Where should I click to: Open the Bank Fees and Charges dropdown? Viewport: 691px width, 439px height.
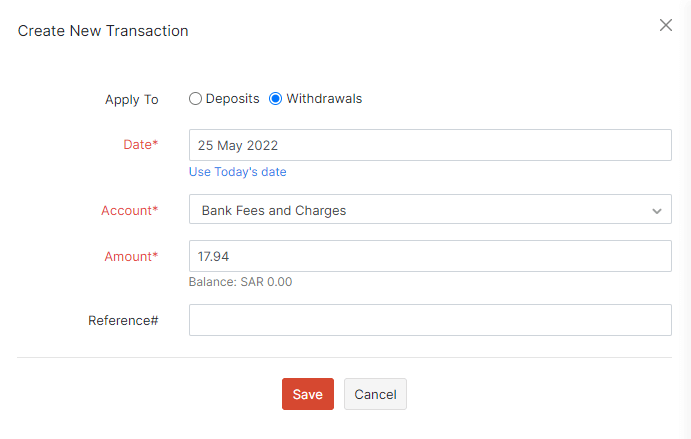click(420, 210)
